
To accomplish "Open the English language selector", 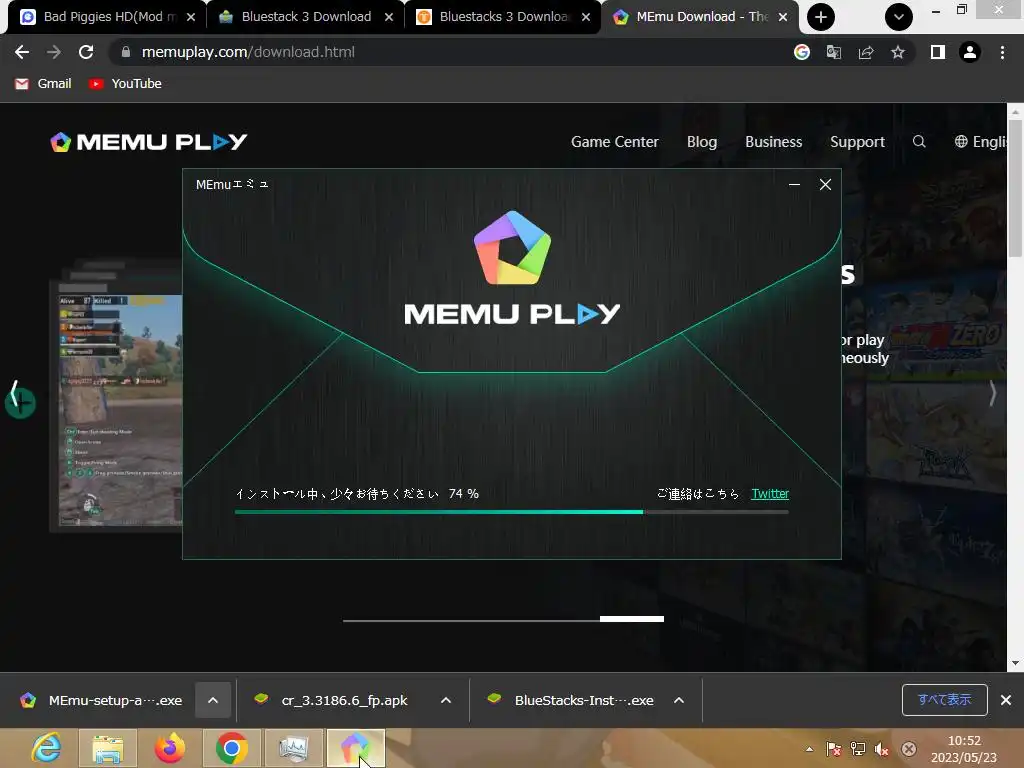I will point(980,142).
